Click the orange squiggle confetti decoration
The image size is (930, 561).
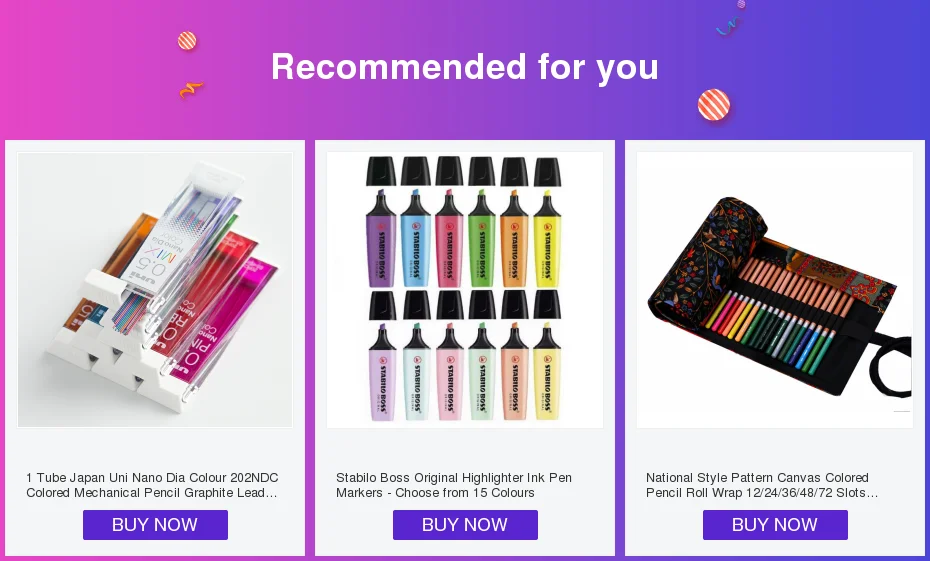tap(191, 90)
